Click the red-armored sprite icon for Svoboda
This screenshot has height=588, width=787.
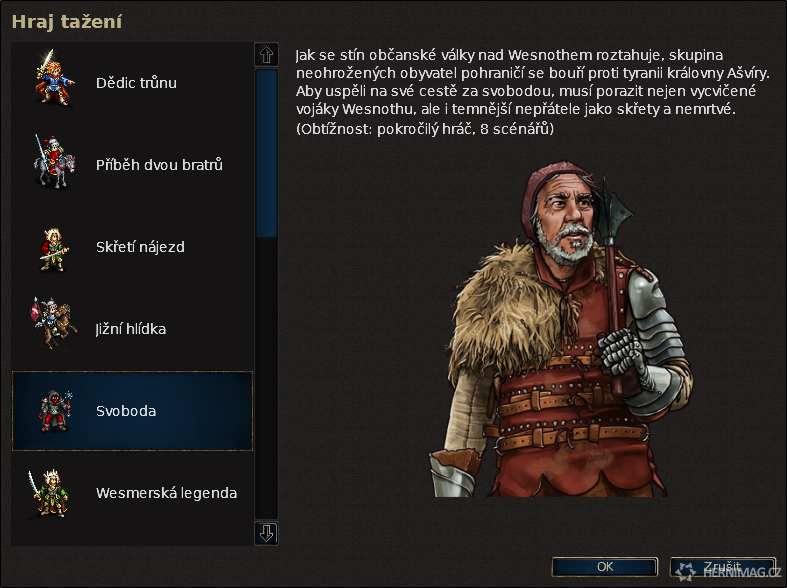pos(55,411)
